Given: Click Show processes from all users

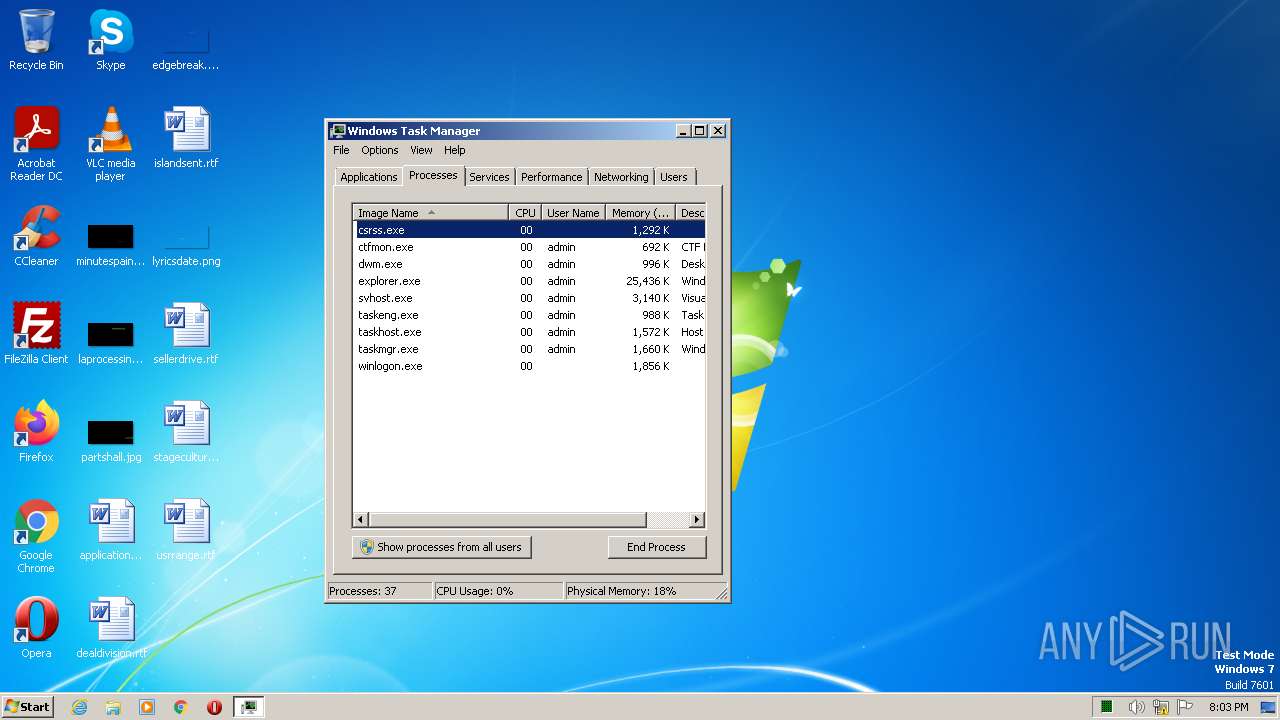Looking at the screenshot, I should (442, 547).
